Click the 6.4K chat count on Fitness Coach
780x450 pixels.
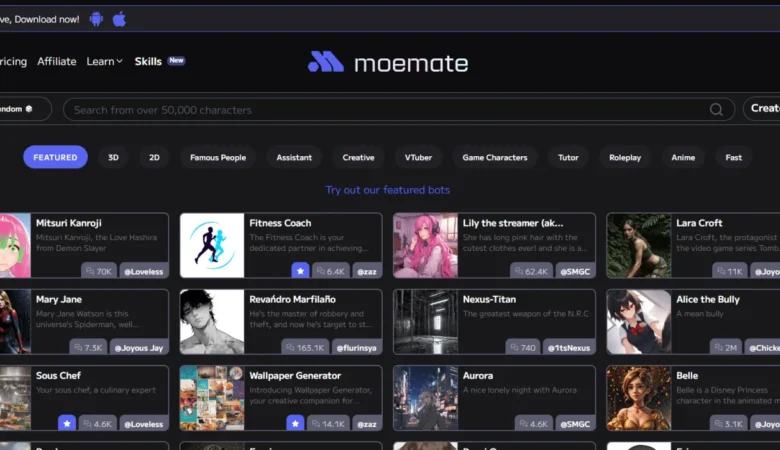coord(331,271)
